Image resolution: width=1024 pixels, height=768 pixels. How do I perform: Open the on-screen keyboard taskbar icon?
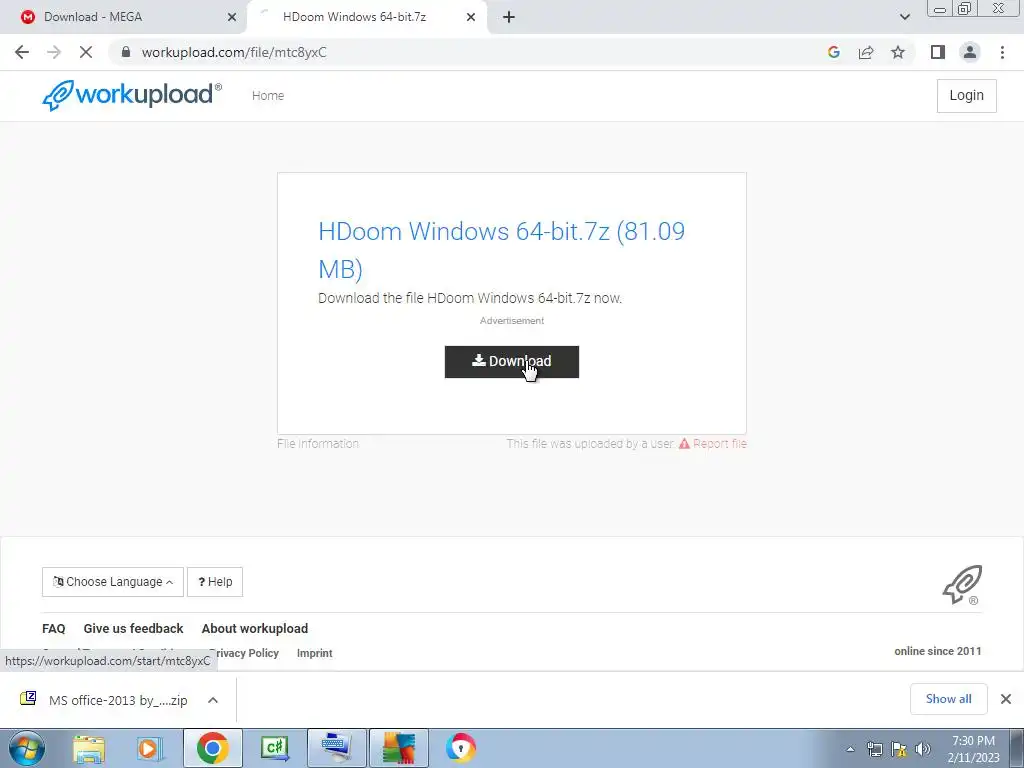click(x=336, y=748)
